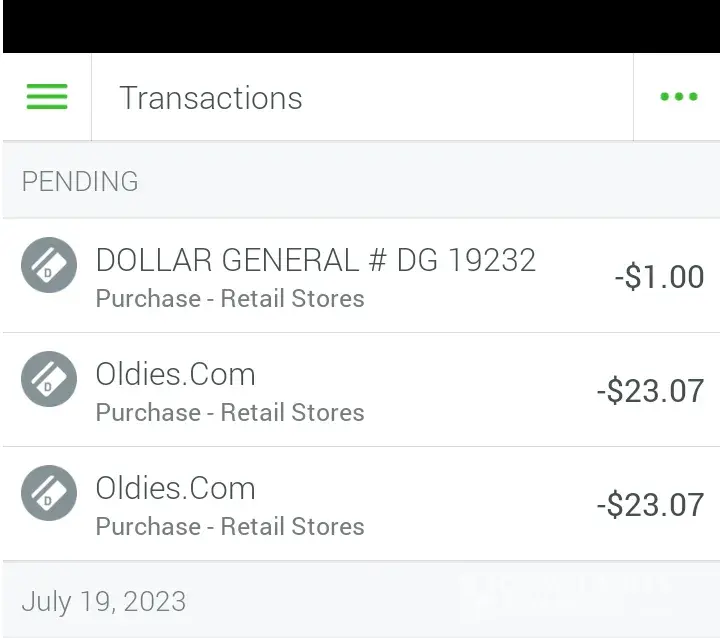720x638 pixels.
Task: Open the DOLLAR GENERAL # DG 19232 transaction
Action: pos(315,260)
